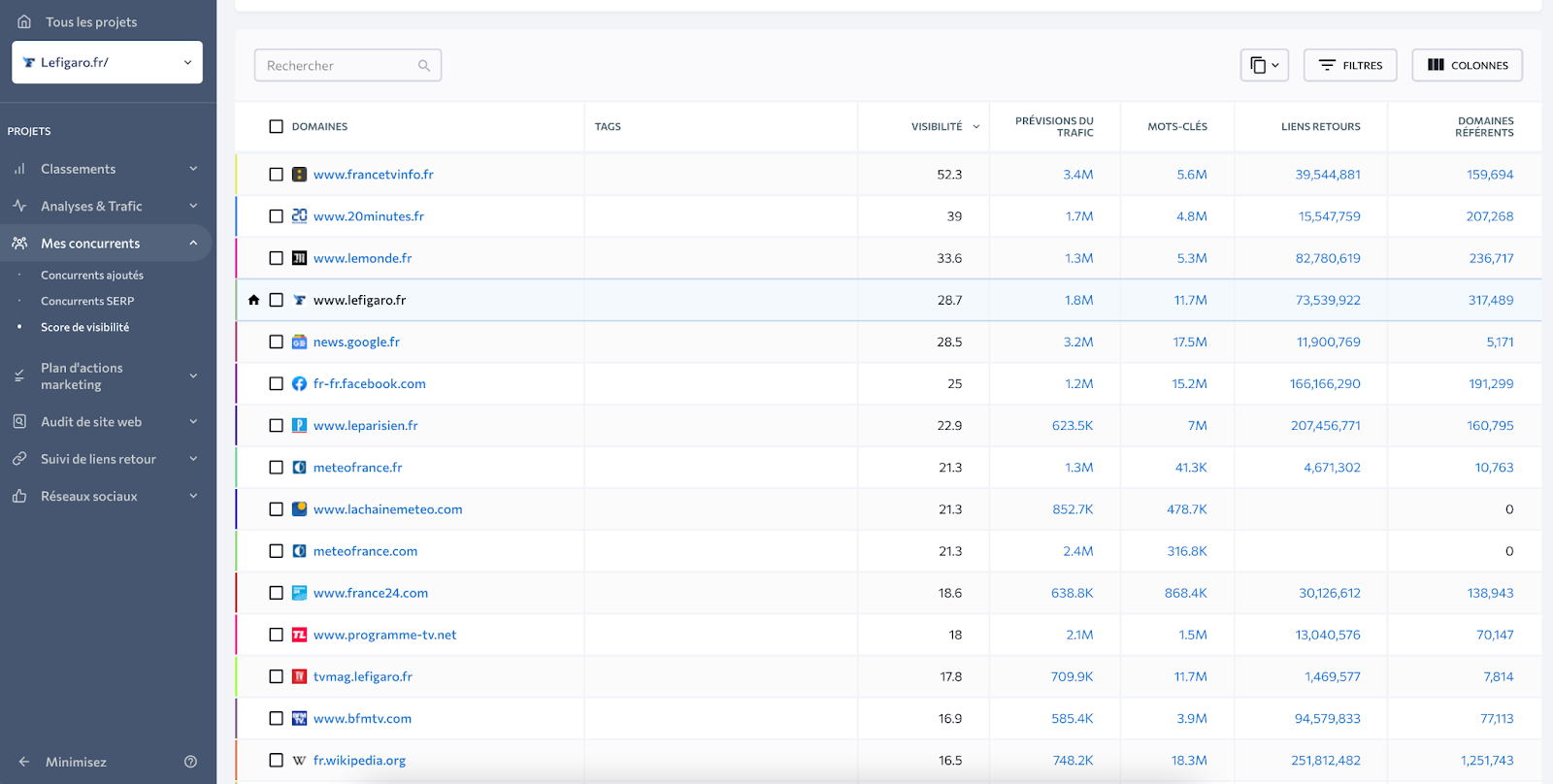This screenshot has width=1553, height=784.
Task: Expand the Réseaux sociaux chevron
Action: pyautogui.click(x=193, y=496)
